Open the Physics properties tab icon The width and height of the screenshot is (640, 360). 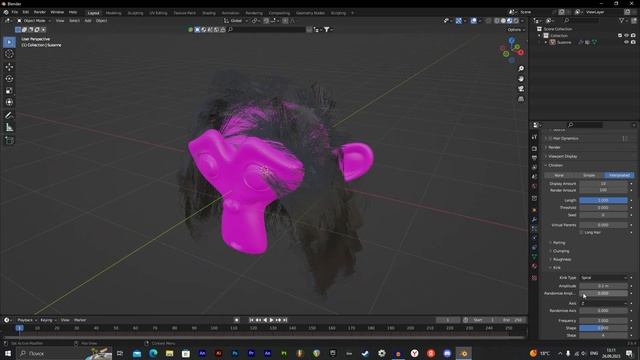coord(534,238)
